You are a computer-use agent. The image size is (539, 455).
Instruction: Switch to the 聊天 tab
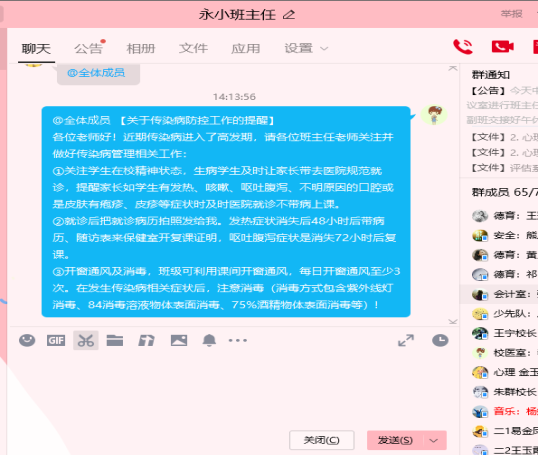tap(36, 49)
